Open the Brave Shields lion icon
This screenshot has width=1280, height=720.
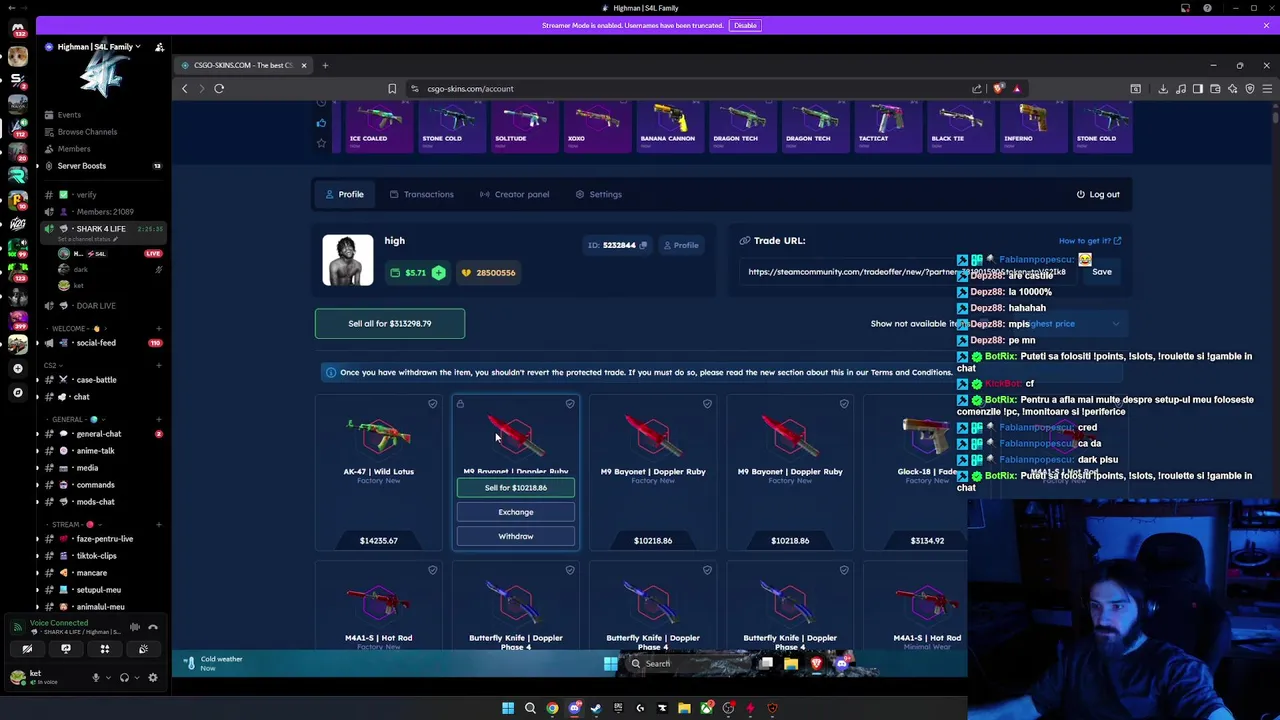999,89
